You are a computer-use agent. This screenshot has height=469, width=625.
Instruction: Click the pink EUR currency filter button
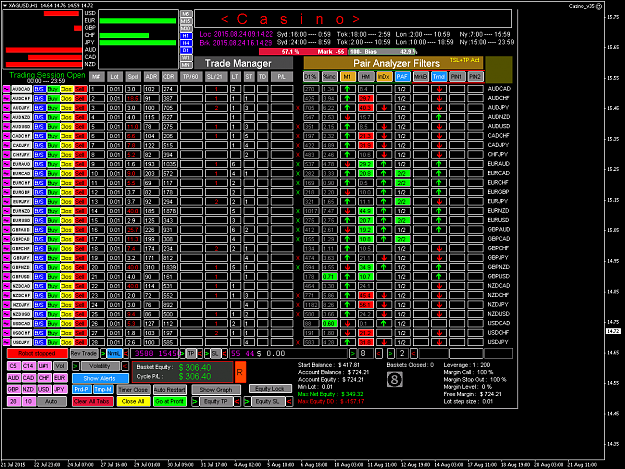[59, 378]
